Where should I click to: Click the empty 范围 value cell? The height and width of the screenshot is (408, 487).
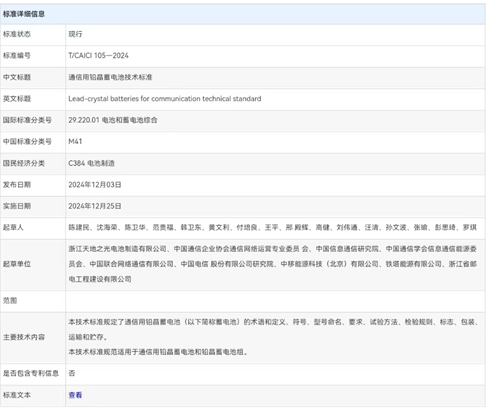275,301
